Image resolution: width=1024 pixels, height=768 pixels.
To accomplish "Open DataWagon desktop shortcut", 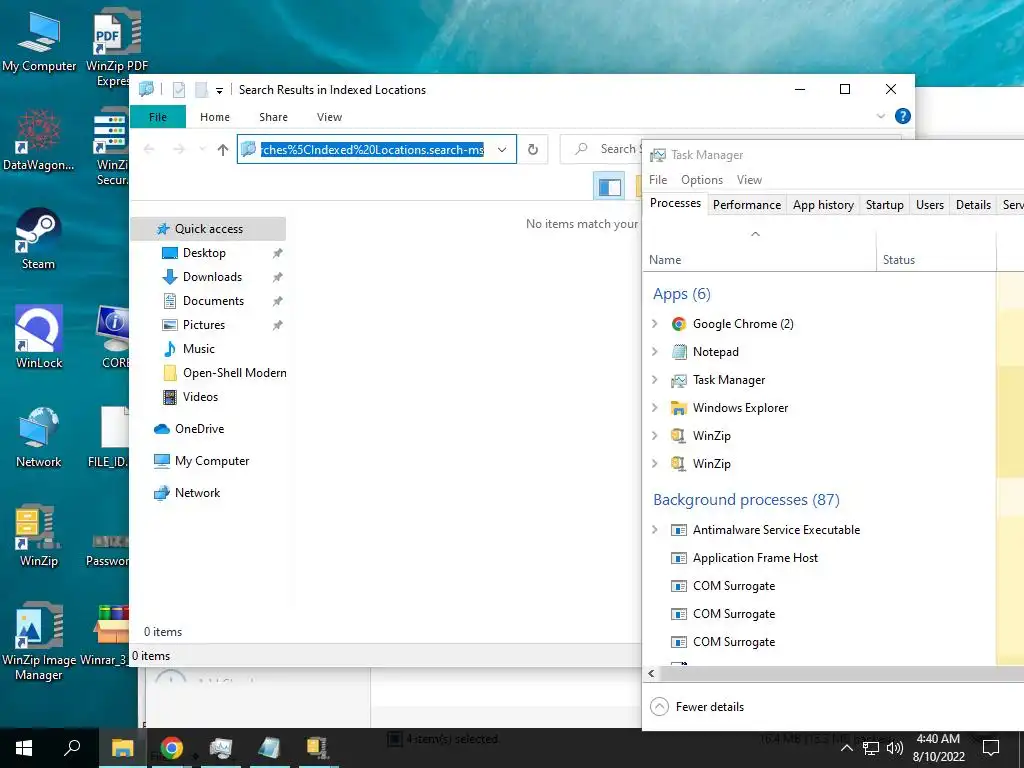I will [x=39, y=140].
